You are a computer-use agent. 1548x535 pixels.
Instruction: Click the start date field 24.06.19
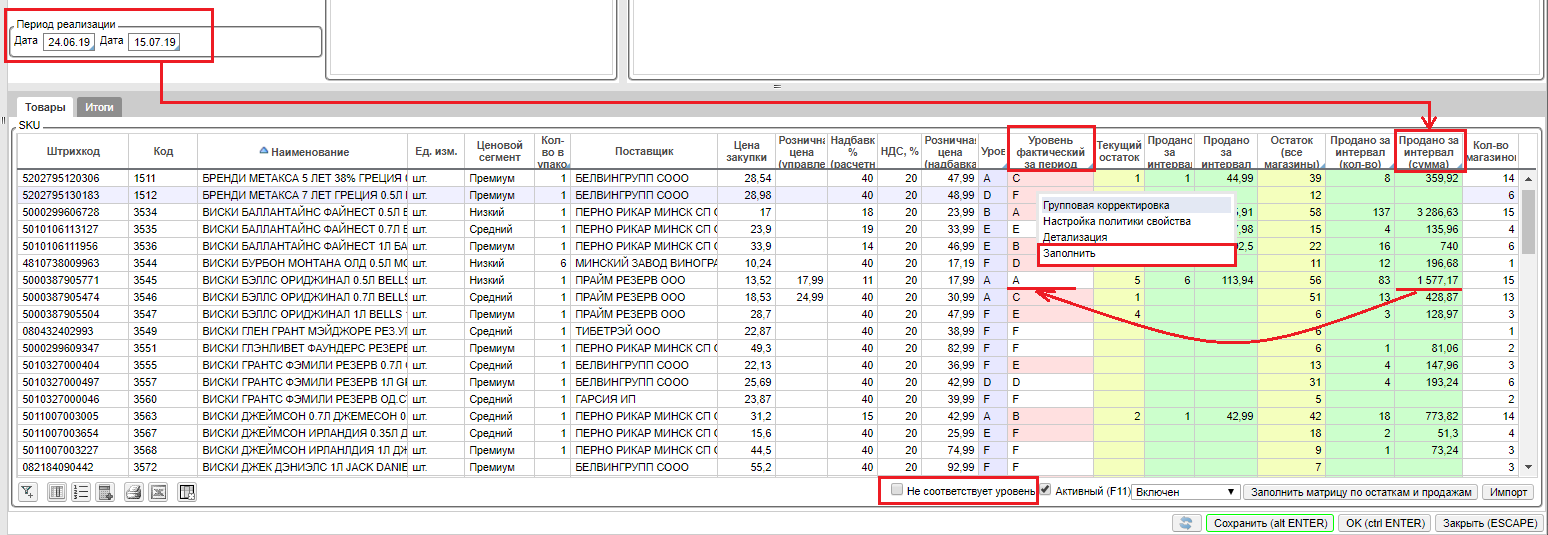[69, 42]
